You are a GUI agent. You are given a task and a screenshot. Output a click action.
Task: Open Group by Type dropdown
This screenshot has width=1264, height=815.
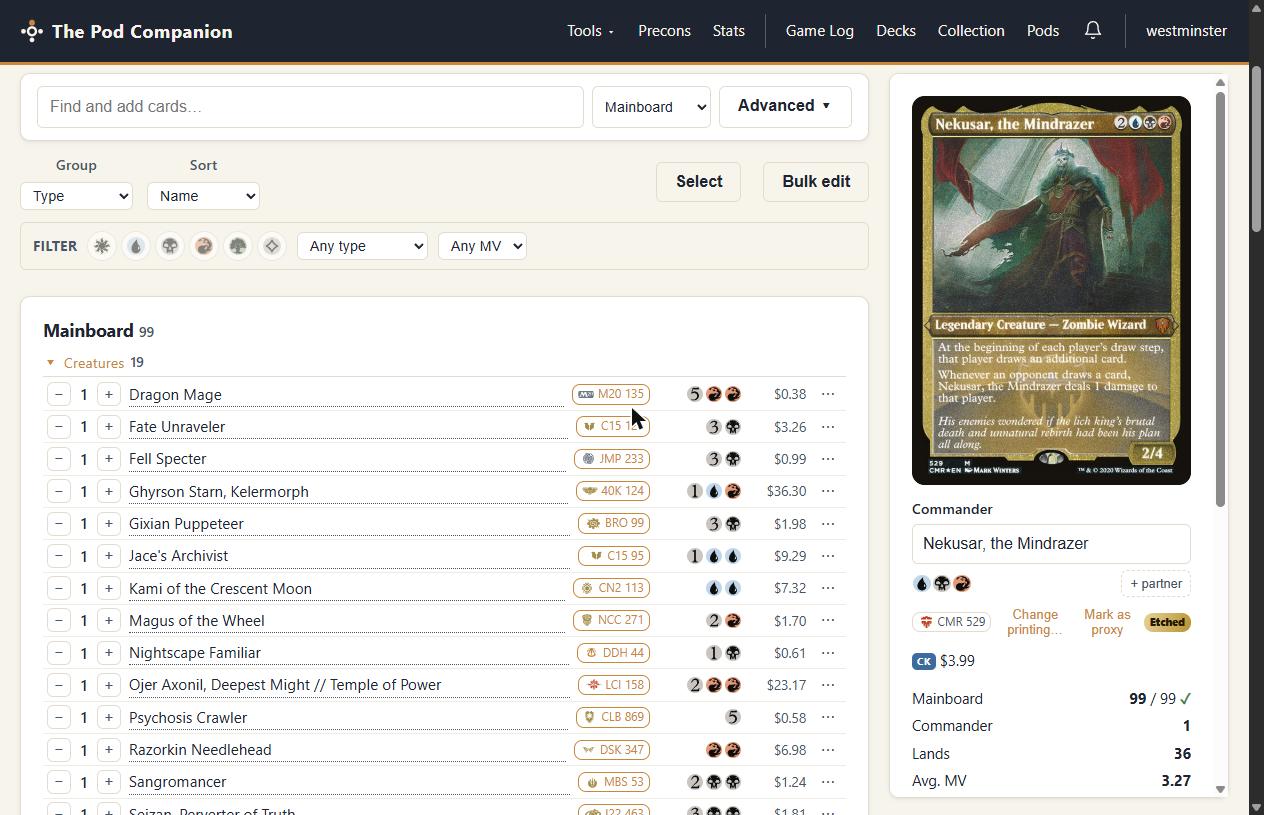coord(76,196)
